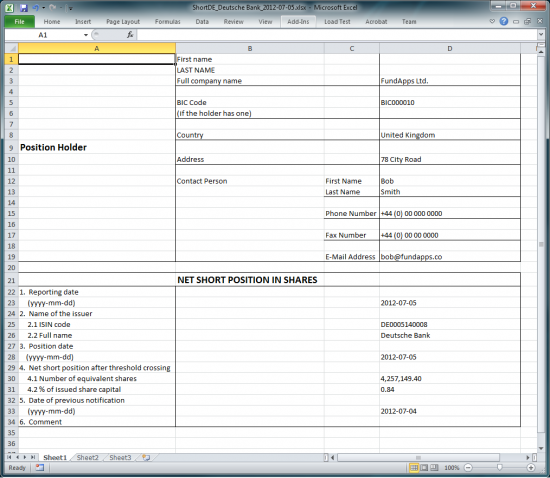550x478 pixels.
Task: Click the Redo icon
Action: 53,8
